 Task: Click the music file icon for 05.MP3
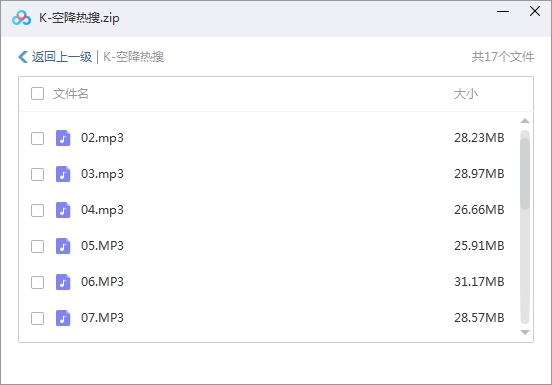point(63,246)
